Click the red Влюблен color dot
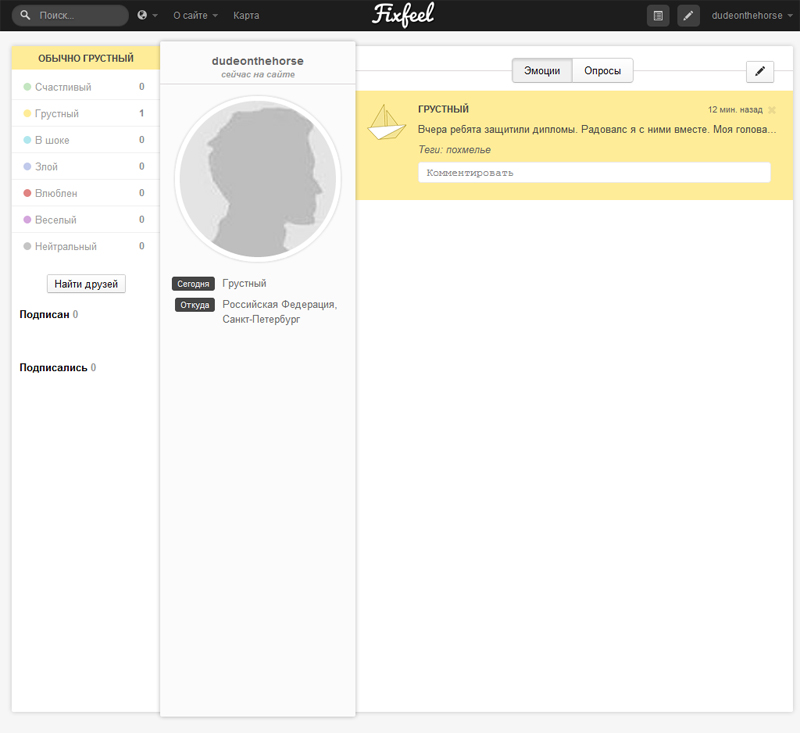This screenshot has width=800, height=733. [28, 193]
